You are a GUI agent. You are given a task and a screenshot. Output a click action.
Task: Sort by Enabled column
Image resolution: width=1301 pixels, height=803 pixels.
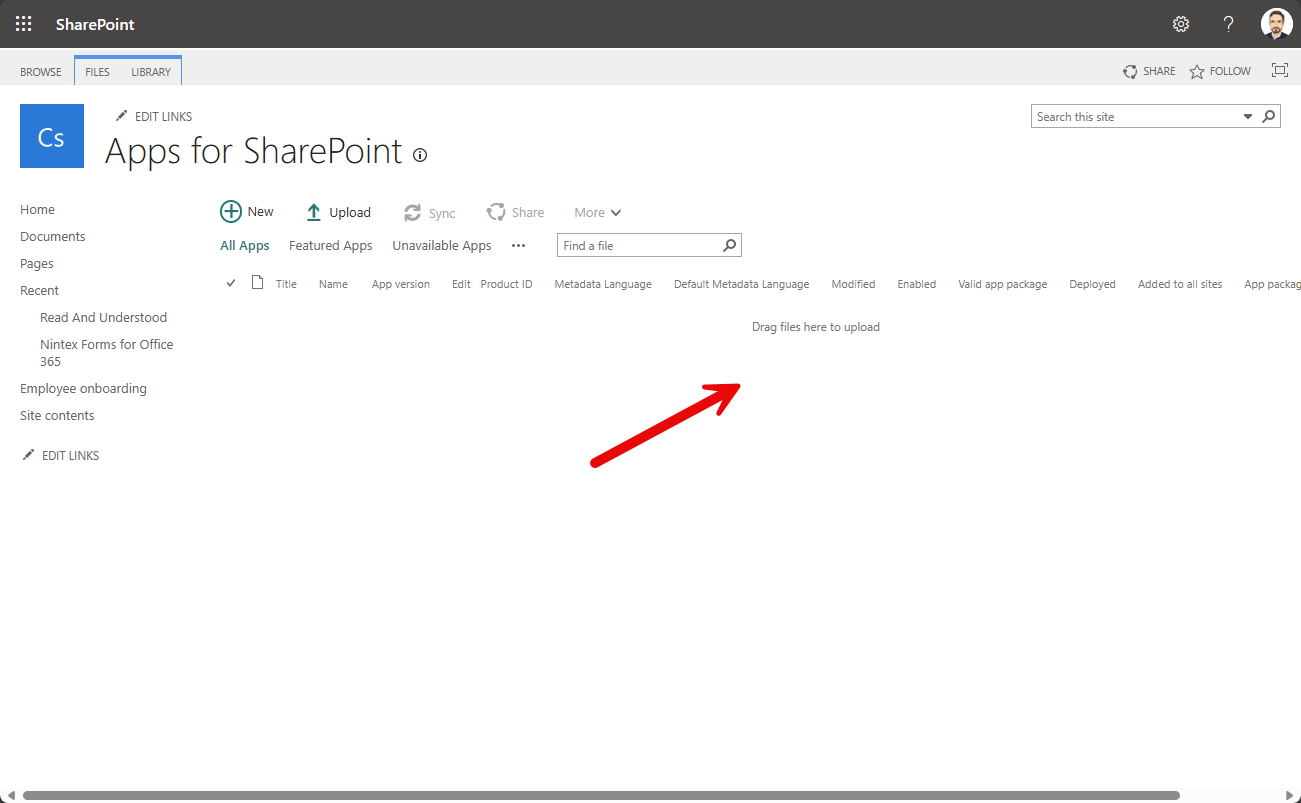(916, 284)
